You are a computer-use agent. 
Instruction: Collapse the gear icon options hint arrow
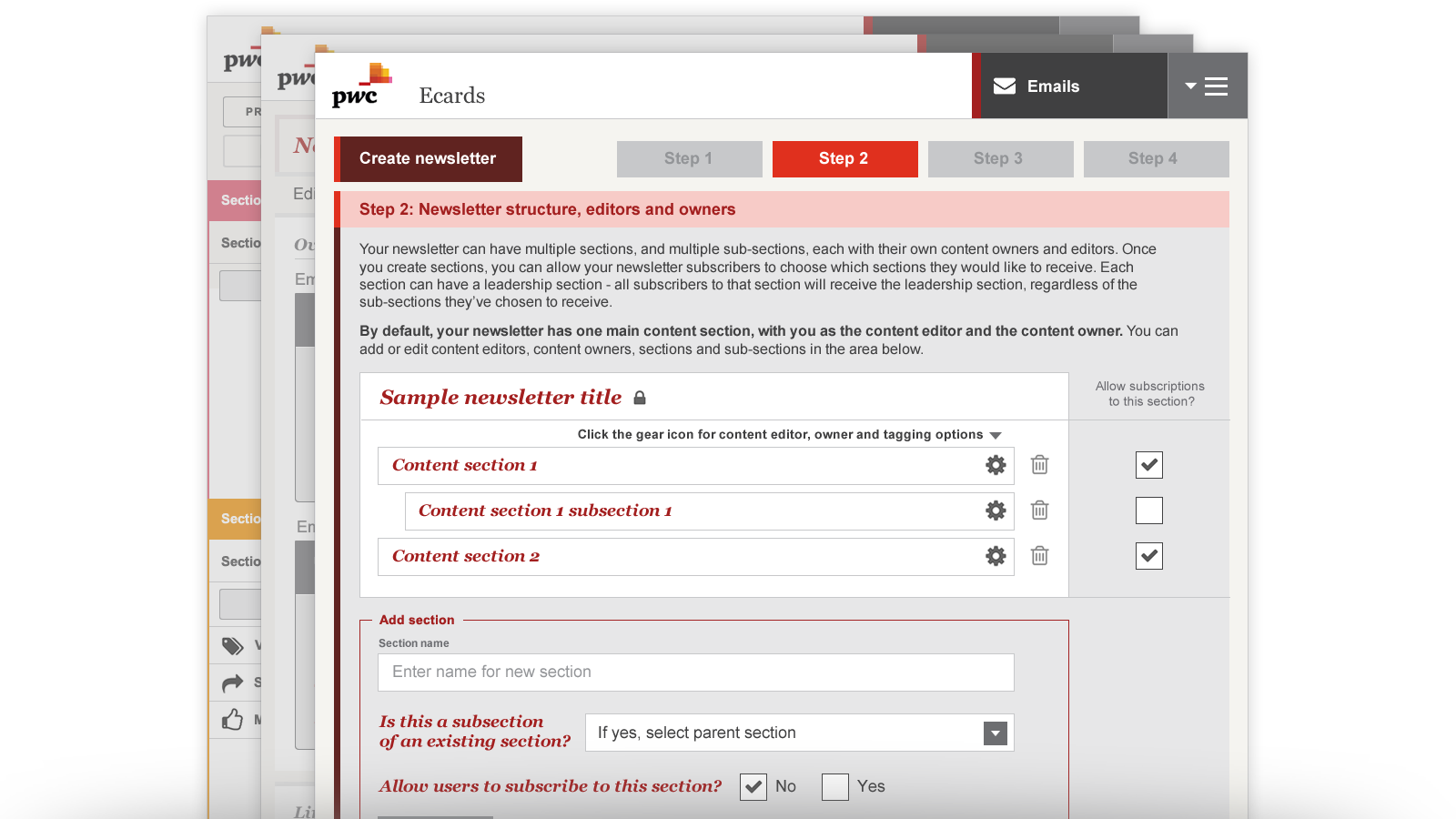click(x=996, y=436)
